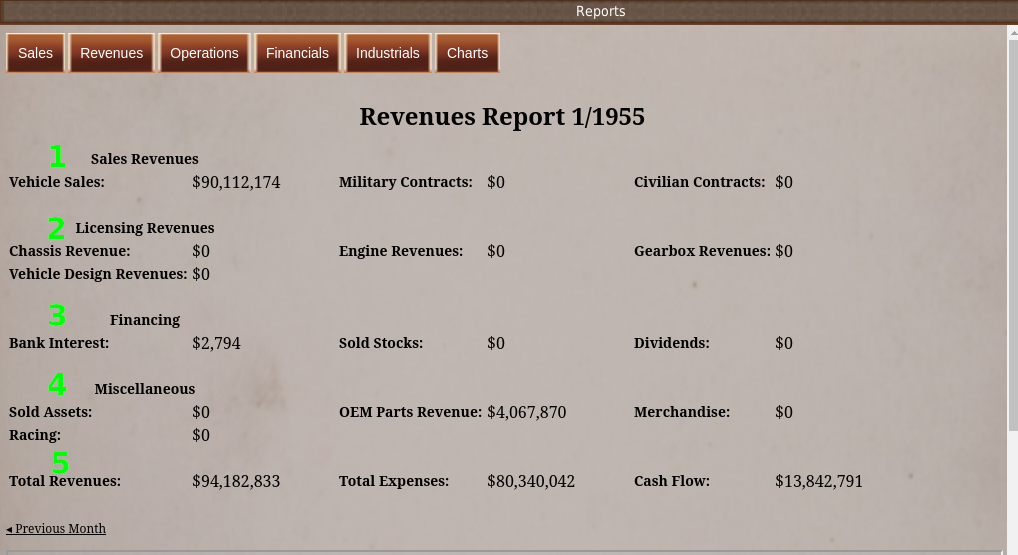Open the Sales report tab

tap(35, 53)
